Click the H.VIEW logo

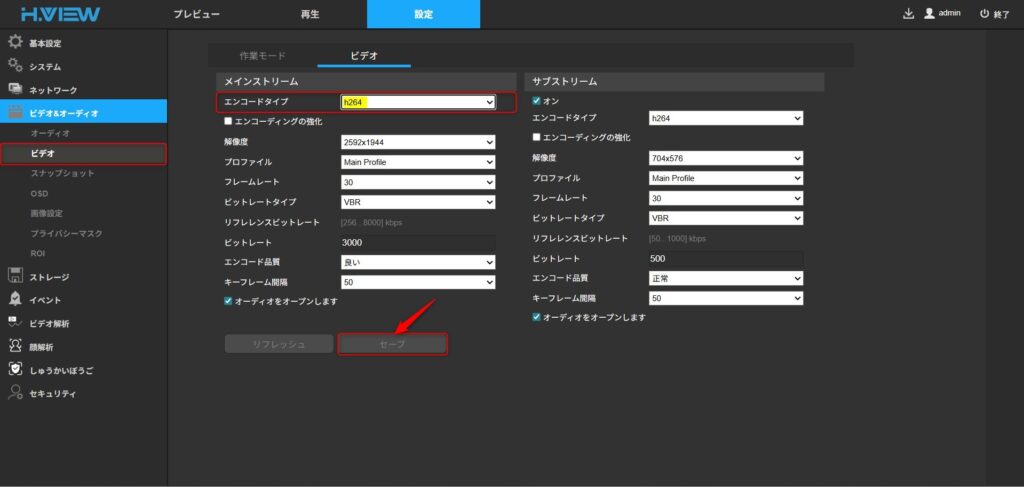(x=59, y=14)
